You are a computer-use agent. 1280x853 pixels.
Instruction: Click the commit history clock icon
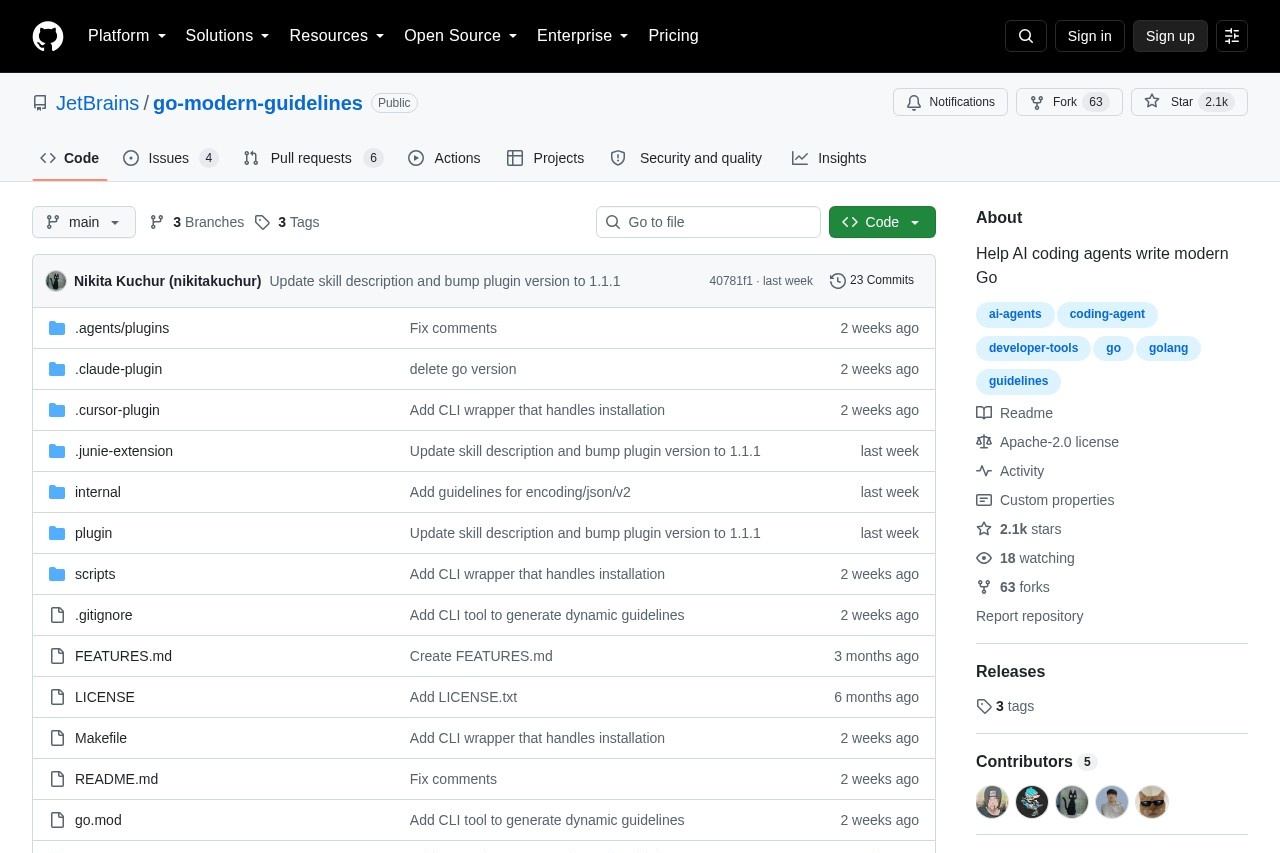point(838,281)
